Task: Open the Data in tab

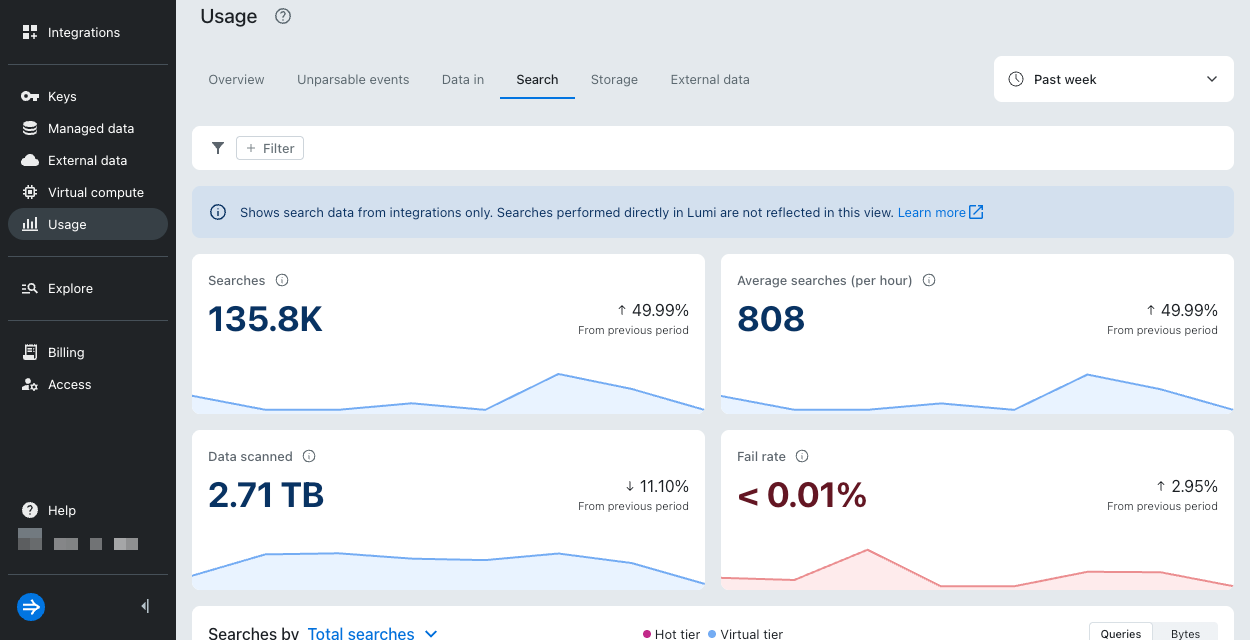Action: click(x=463, y=79)
